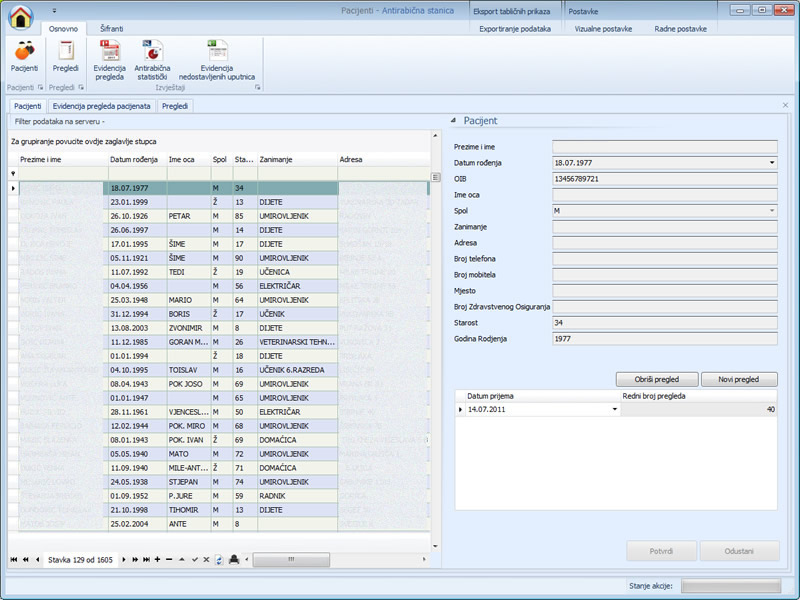Open Evidencija nedostavljenih uputnica report
800x600 pixels.
pos(217,60)
